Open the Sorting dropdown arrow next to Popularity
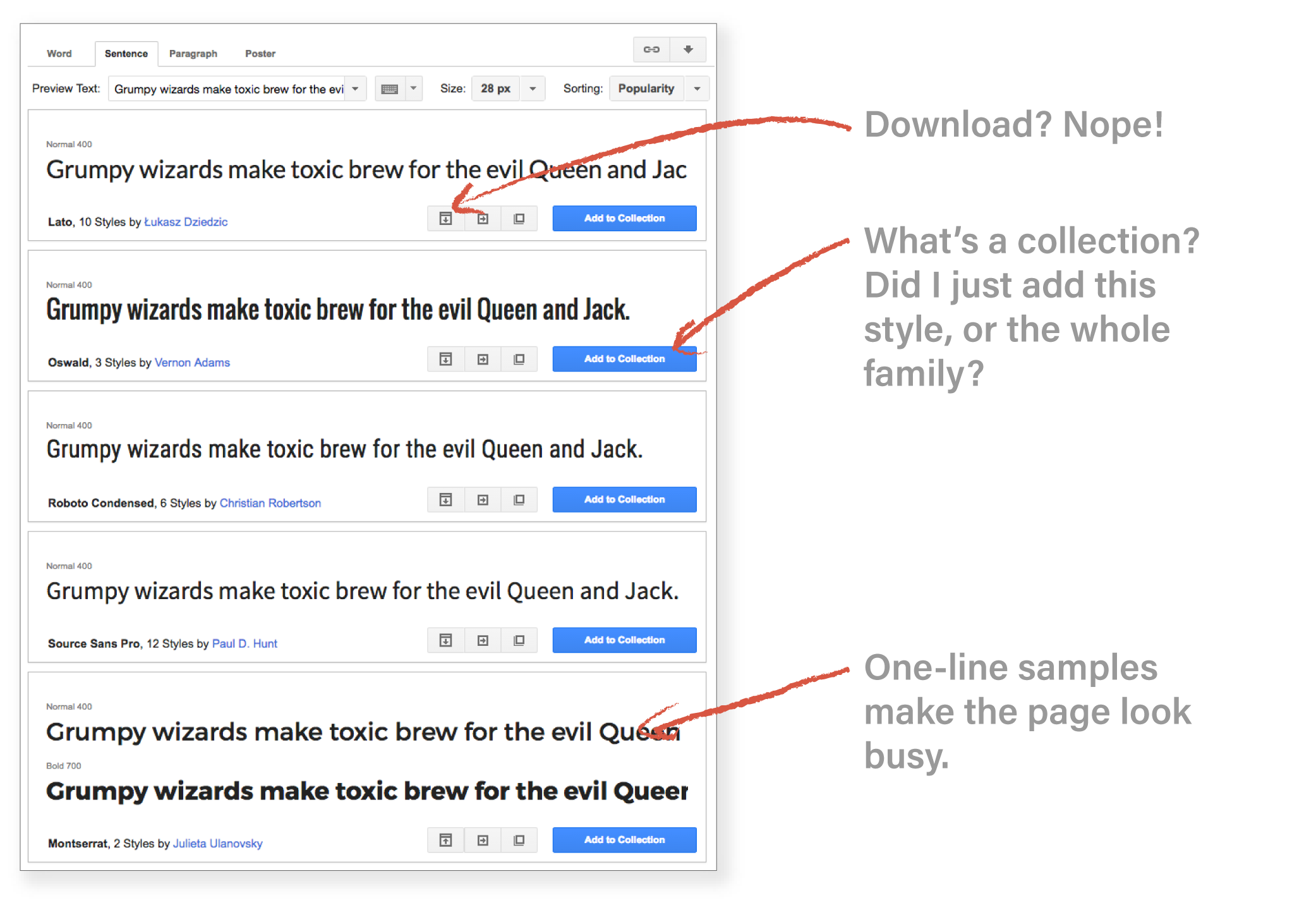Image resolution: width=1316 pixels, height=905 pixels. (697, 89)
